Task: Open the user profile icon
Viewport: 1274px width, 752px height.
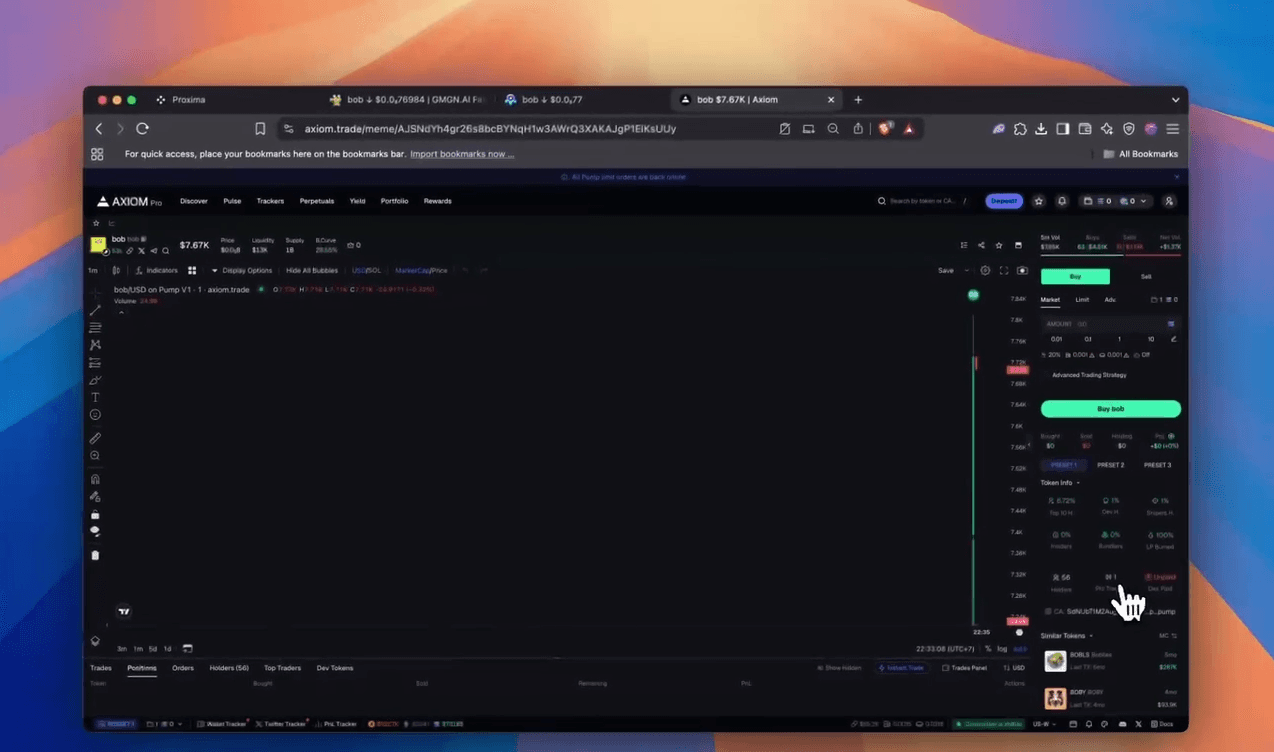Action: click(x=1169, y=201)
